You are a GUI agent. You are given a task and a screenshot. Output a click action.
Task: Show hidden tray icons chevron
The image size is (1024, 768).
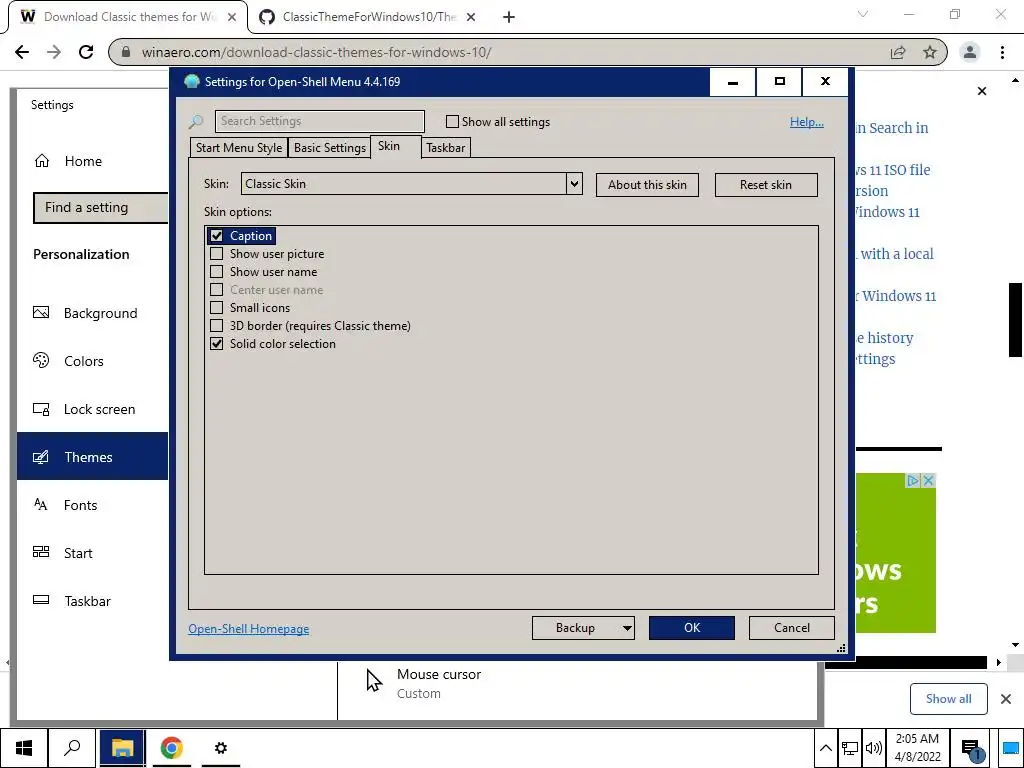[825, 748]
